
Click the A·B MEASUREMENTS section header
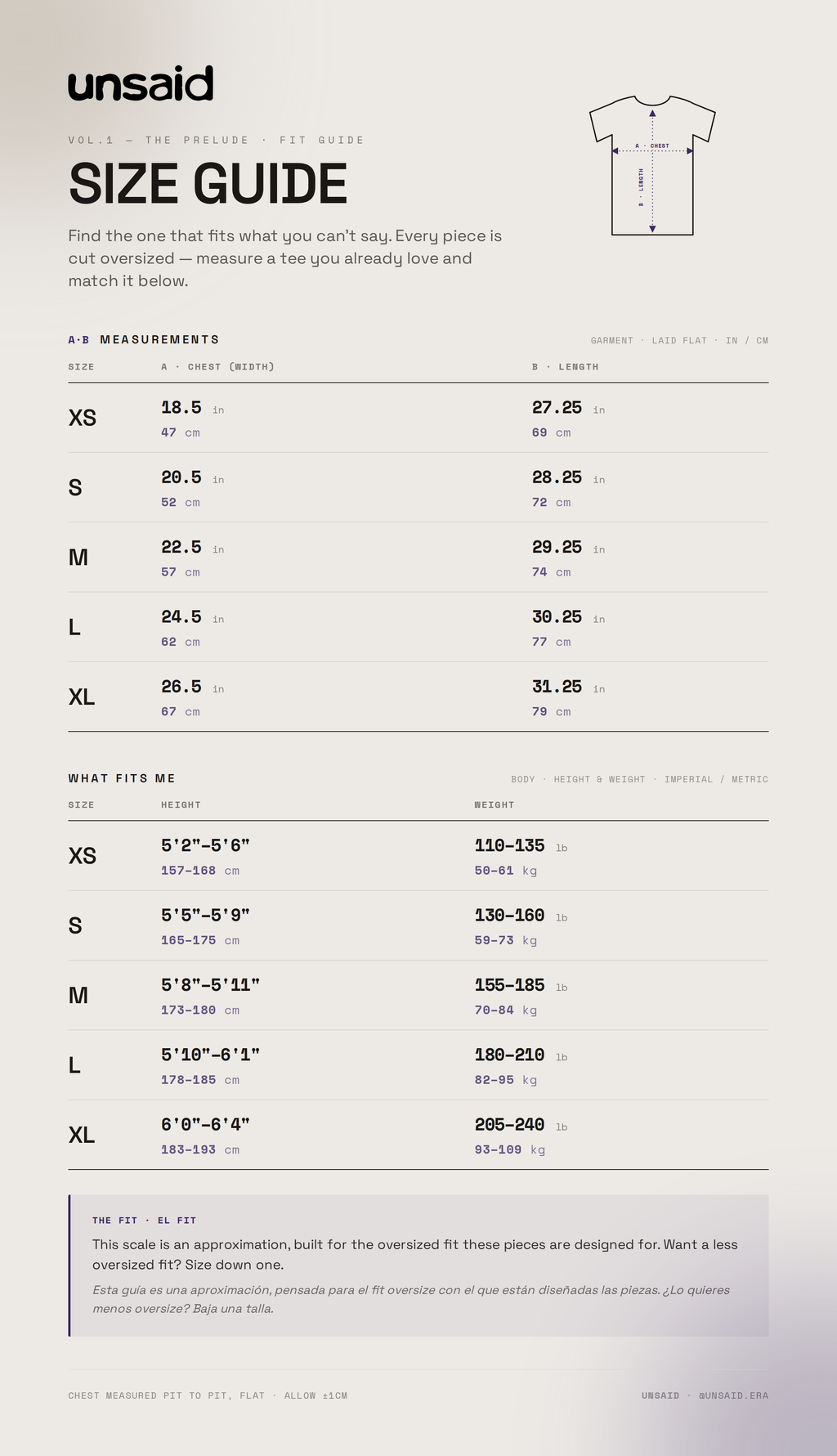coord(144,339)
